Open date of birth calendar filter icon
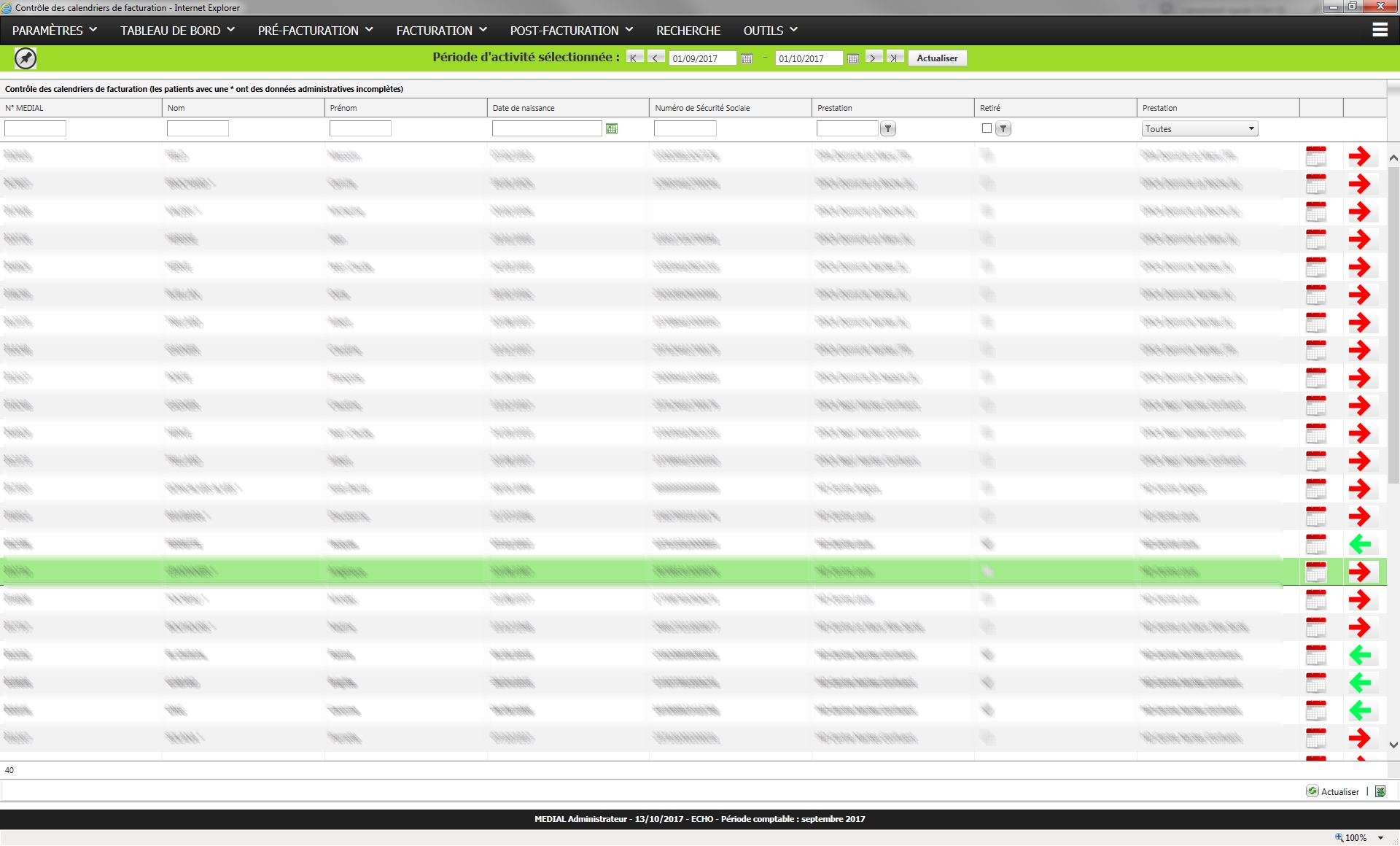Screen dimensions: 1400x846 tap(612, 129)
